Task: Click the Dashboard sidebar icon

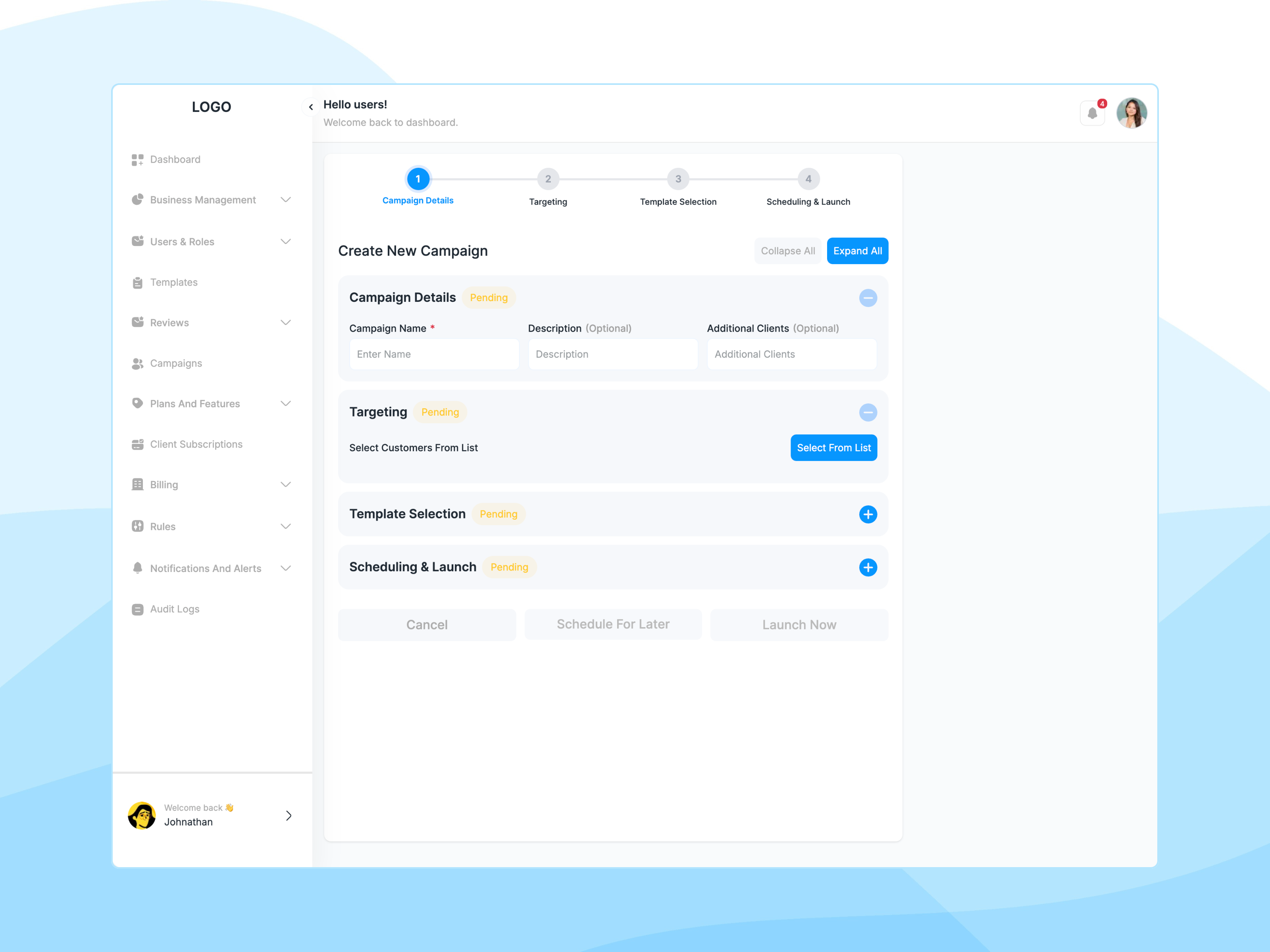Action: 137,159
